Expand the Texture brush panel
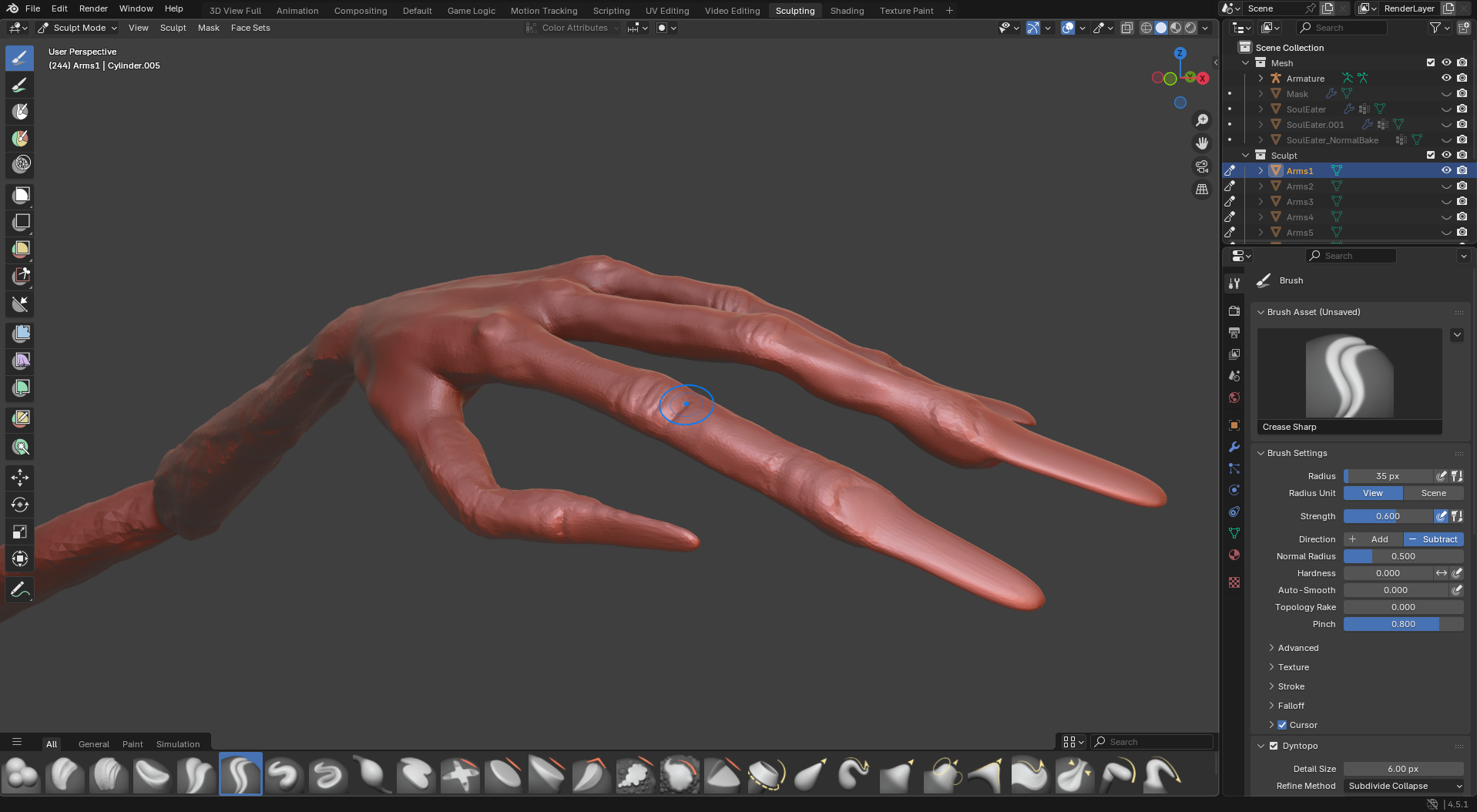The width and height of the screenshot is (1477, 812). (x=1293, y=667)
